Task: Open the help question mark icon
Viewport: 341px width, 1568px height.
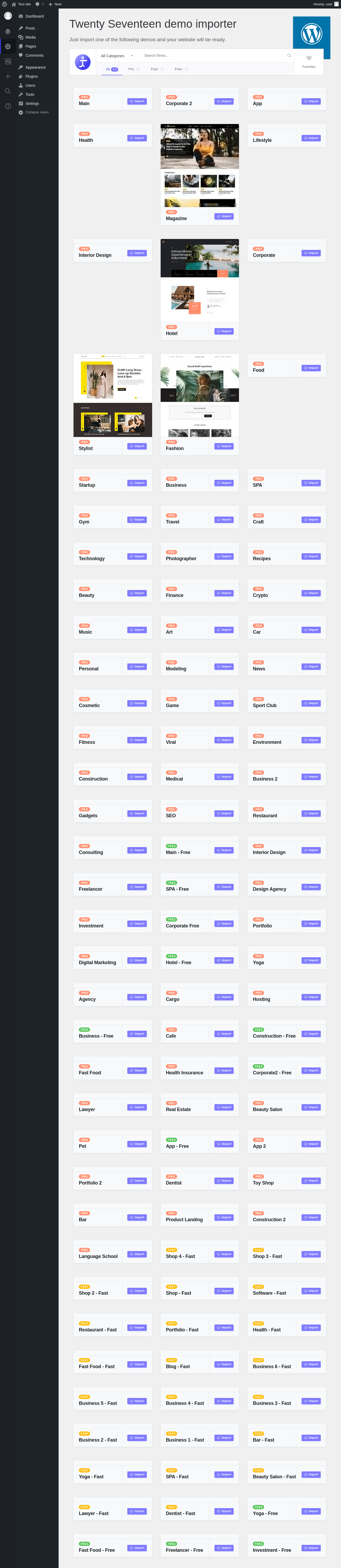Action: pyautogui.click(x=8, y=106)
